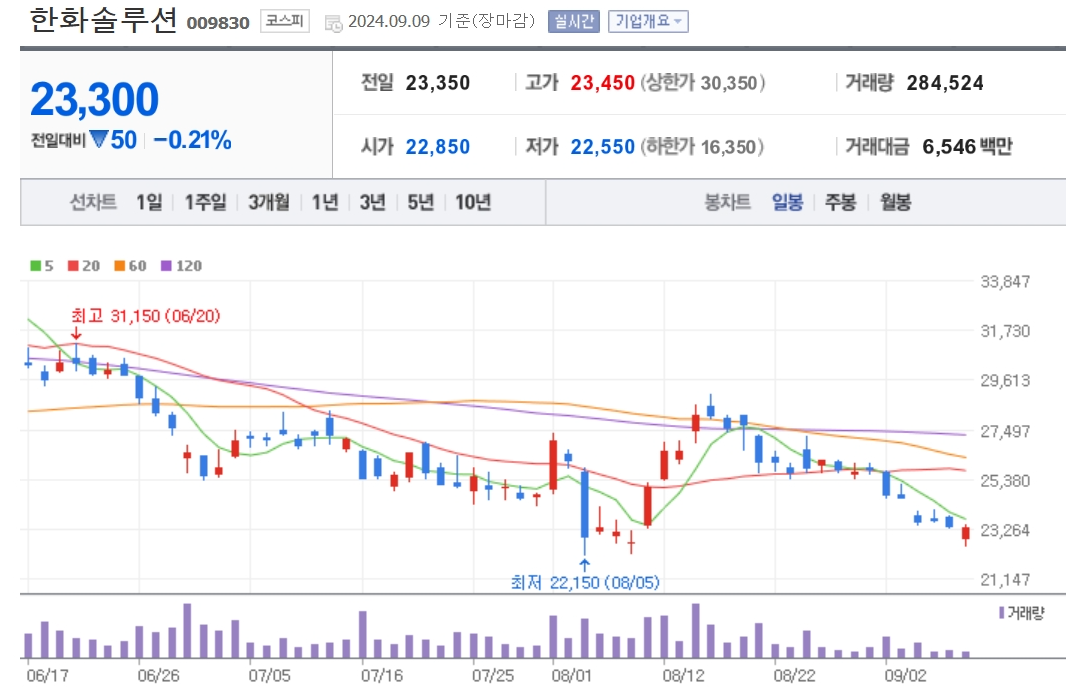The height and width of the screenshot is (699, 1066).
Task: Click the stock name 한화솔루션
Action: click(x=103, y=20)
